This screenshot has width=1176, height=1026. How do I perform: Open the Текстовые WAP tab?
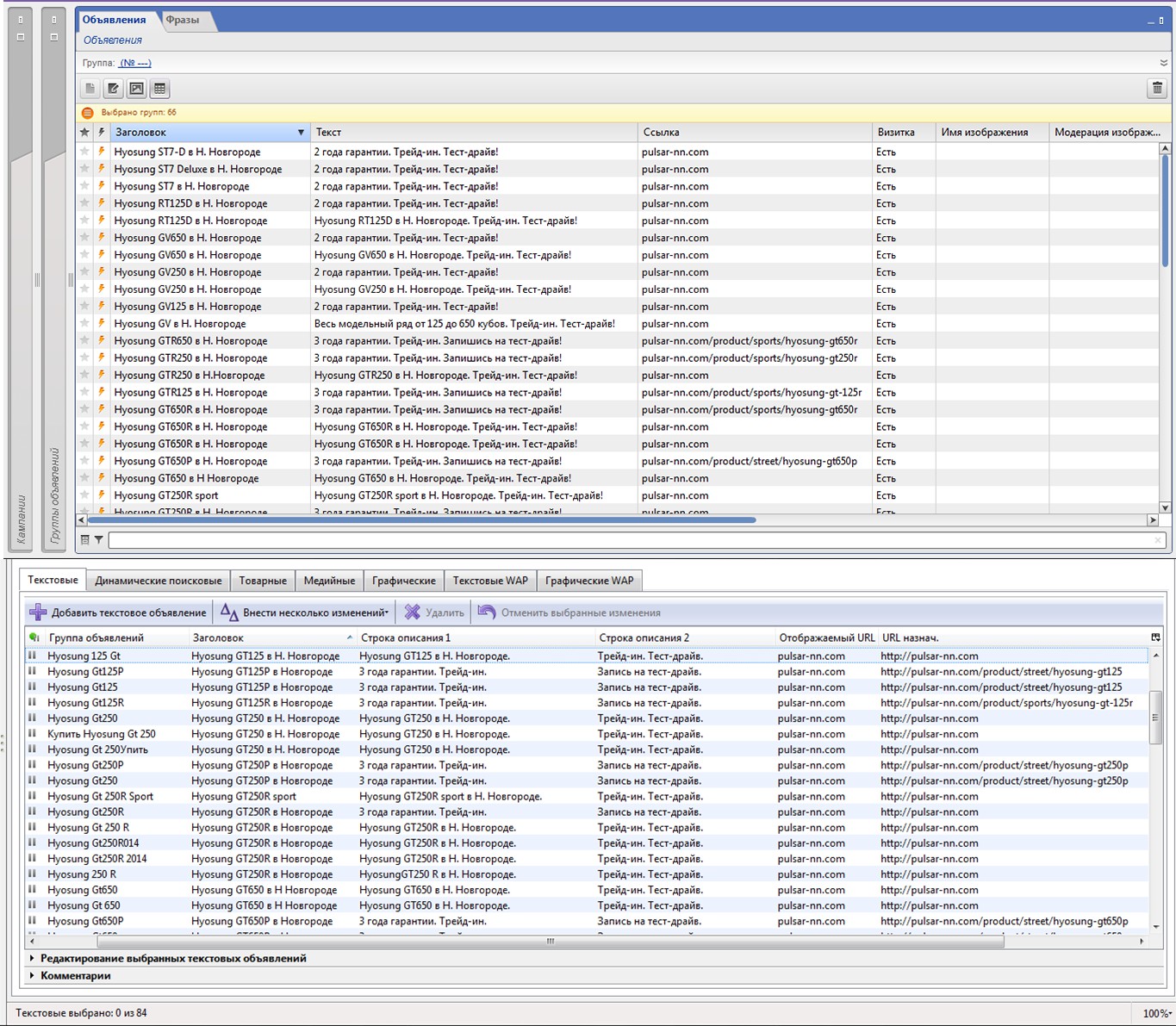pyautogui.click(x=490, y=581)
